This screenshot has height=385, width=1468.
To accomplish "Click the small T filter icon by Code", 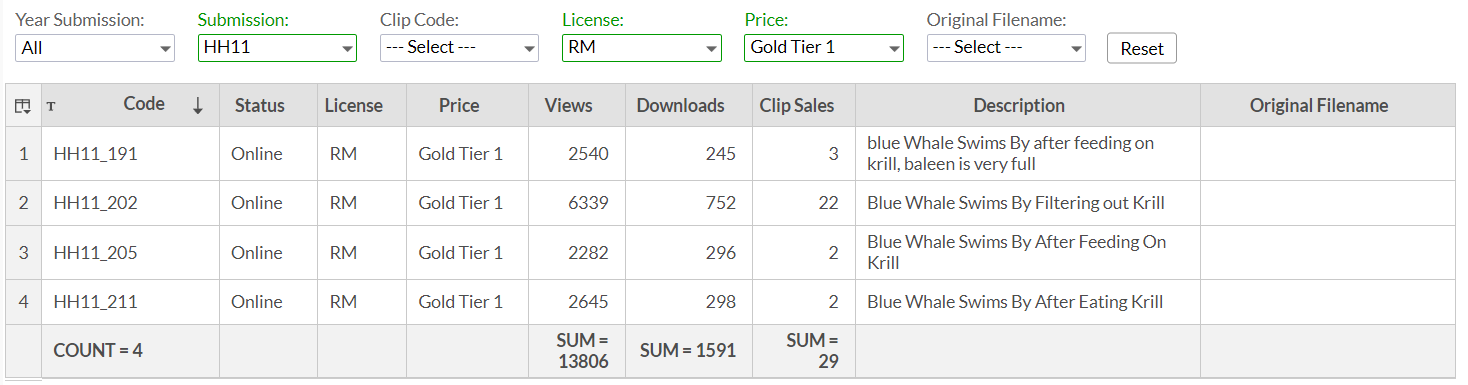I will (51, 106).
